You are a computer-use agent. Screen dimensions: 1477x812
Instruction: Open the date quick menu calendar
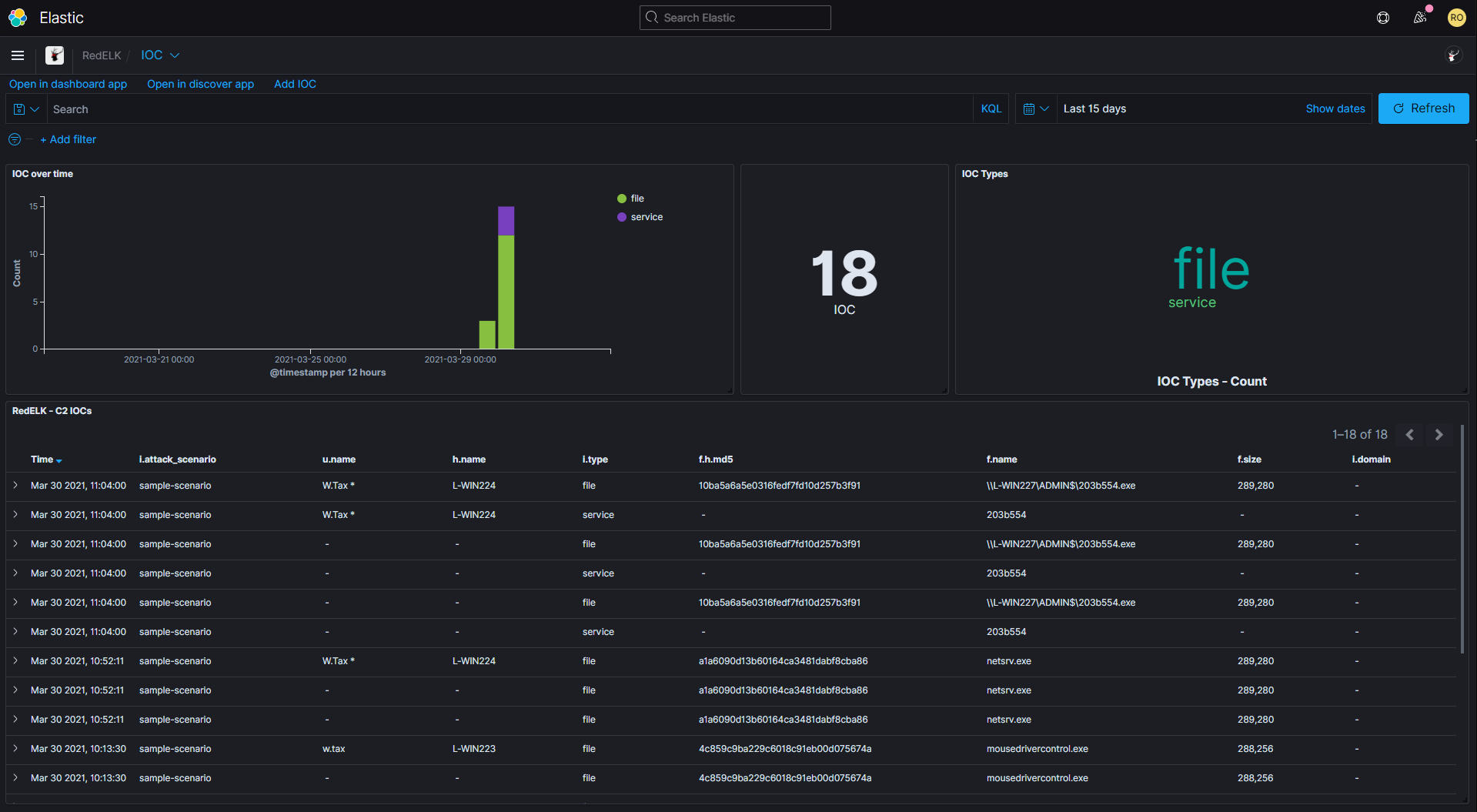tap(1035, 109)
